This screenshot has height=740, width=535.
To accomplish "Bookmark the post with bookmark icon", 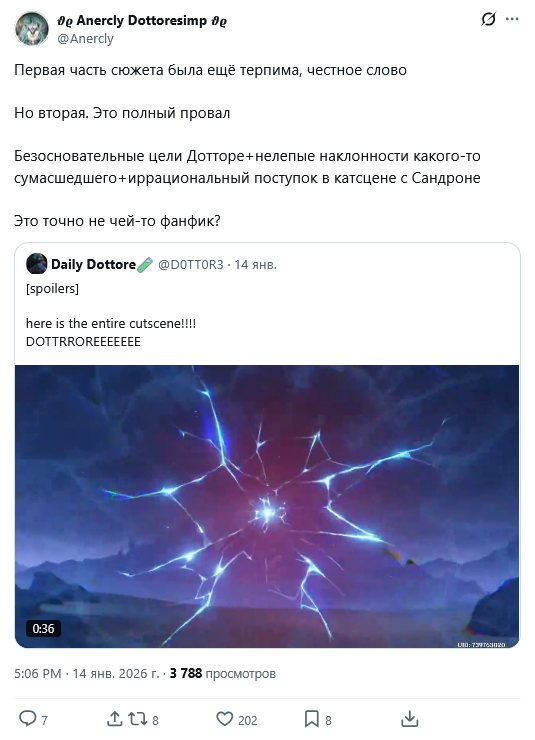I will (311, 719).
